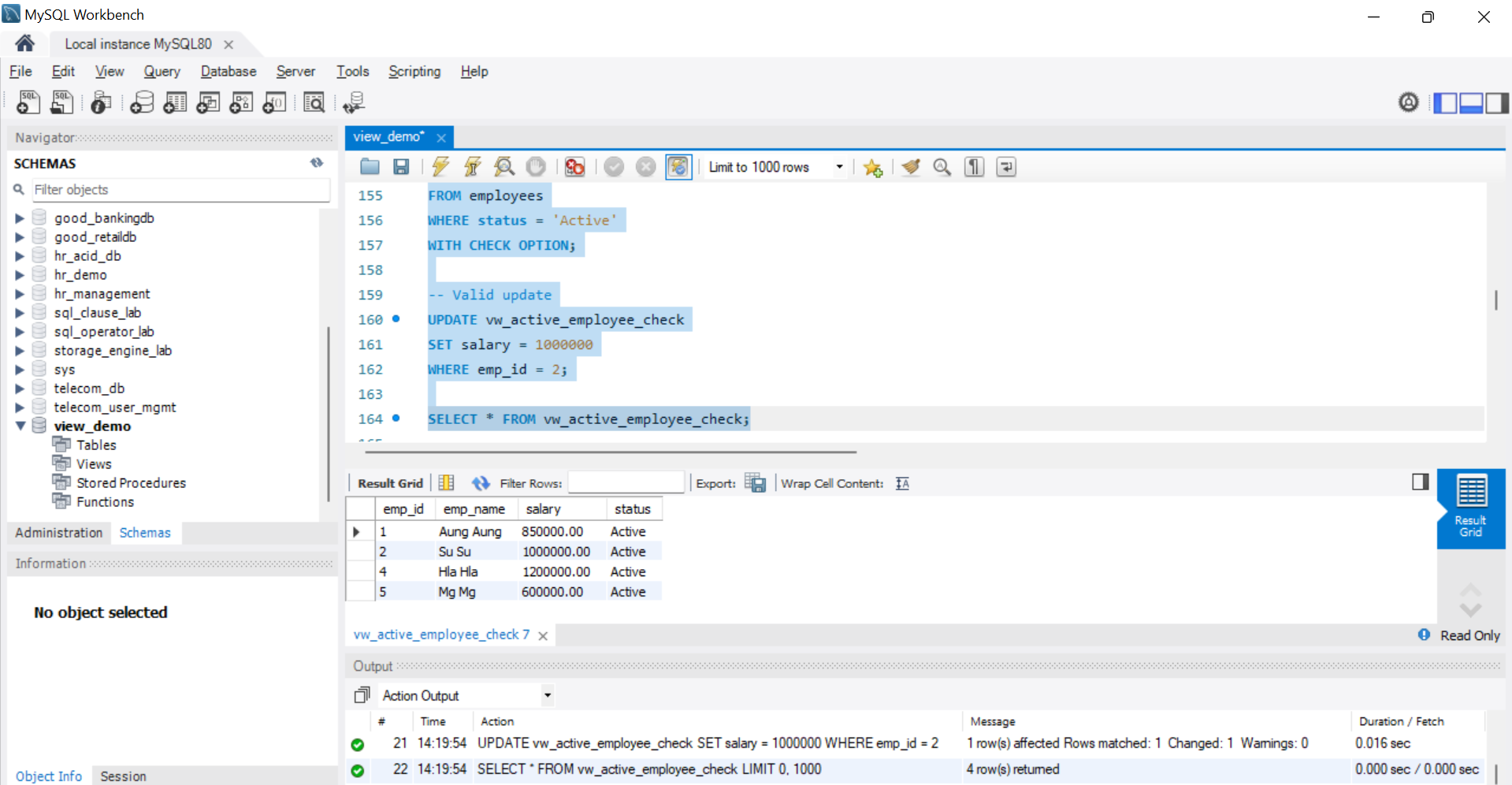Viewport: 1512px width, 785px height.
Task: Switch to Session tab
Action: (123, 776)
